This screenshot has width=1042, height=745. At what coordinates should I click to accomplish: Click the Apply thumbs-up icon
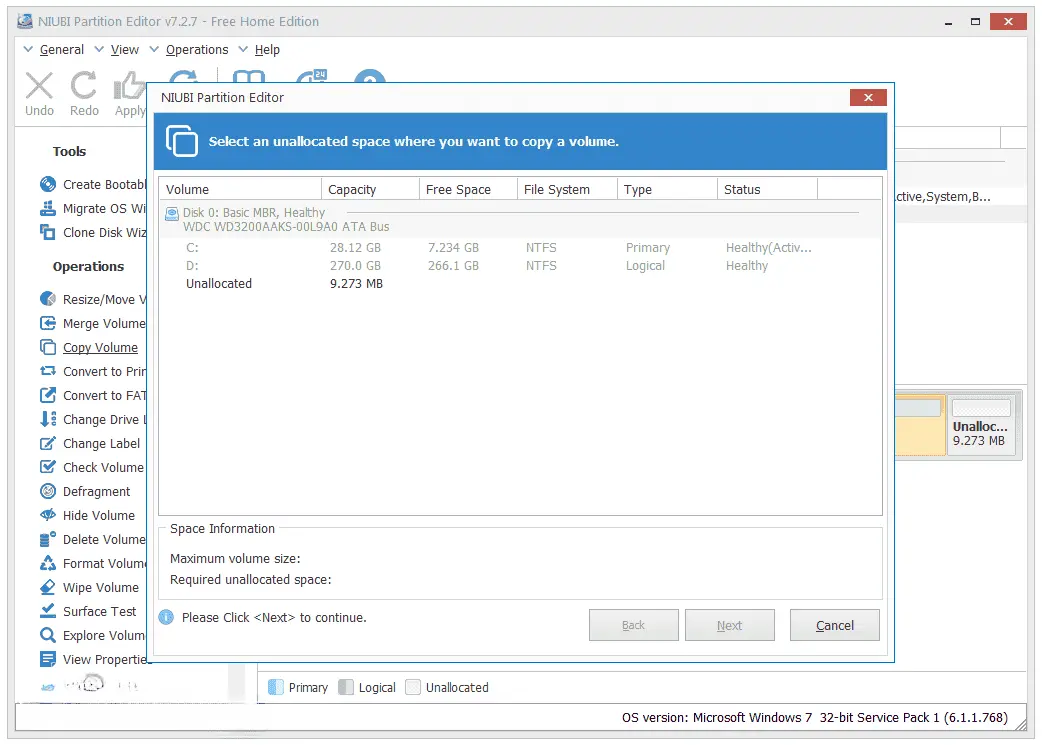click(130, 86)
